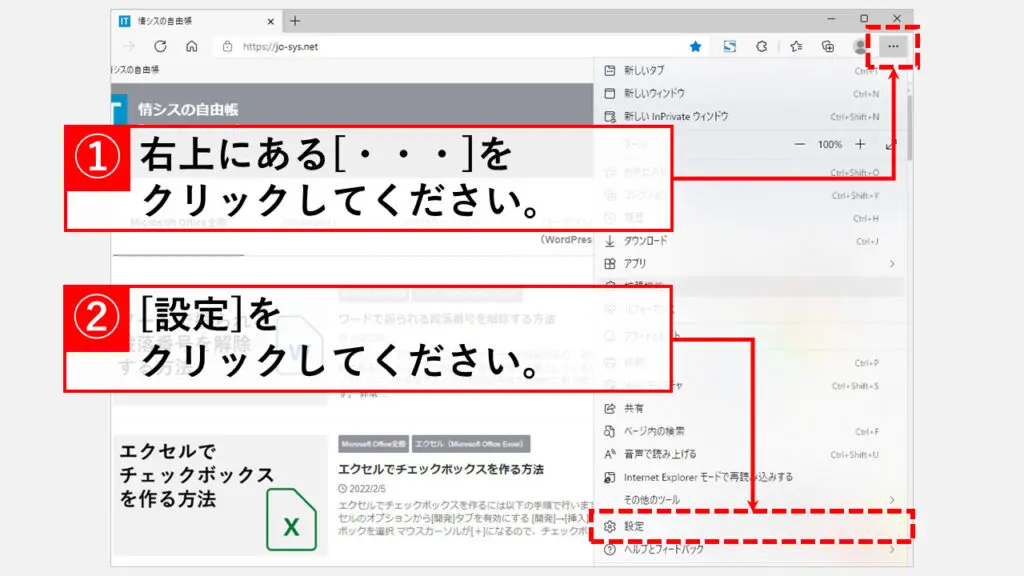Increase zoom with the plus button
The image size is (1024, 576).
[x=860, y=145]
